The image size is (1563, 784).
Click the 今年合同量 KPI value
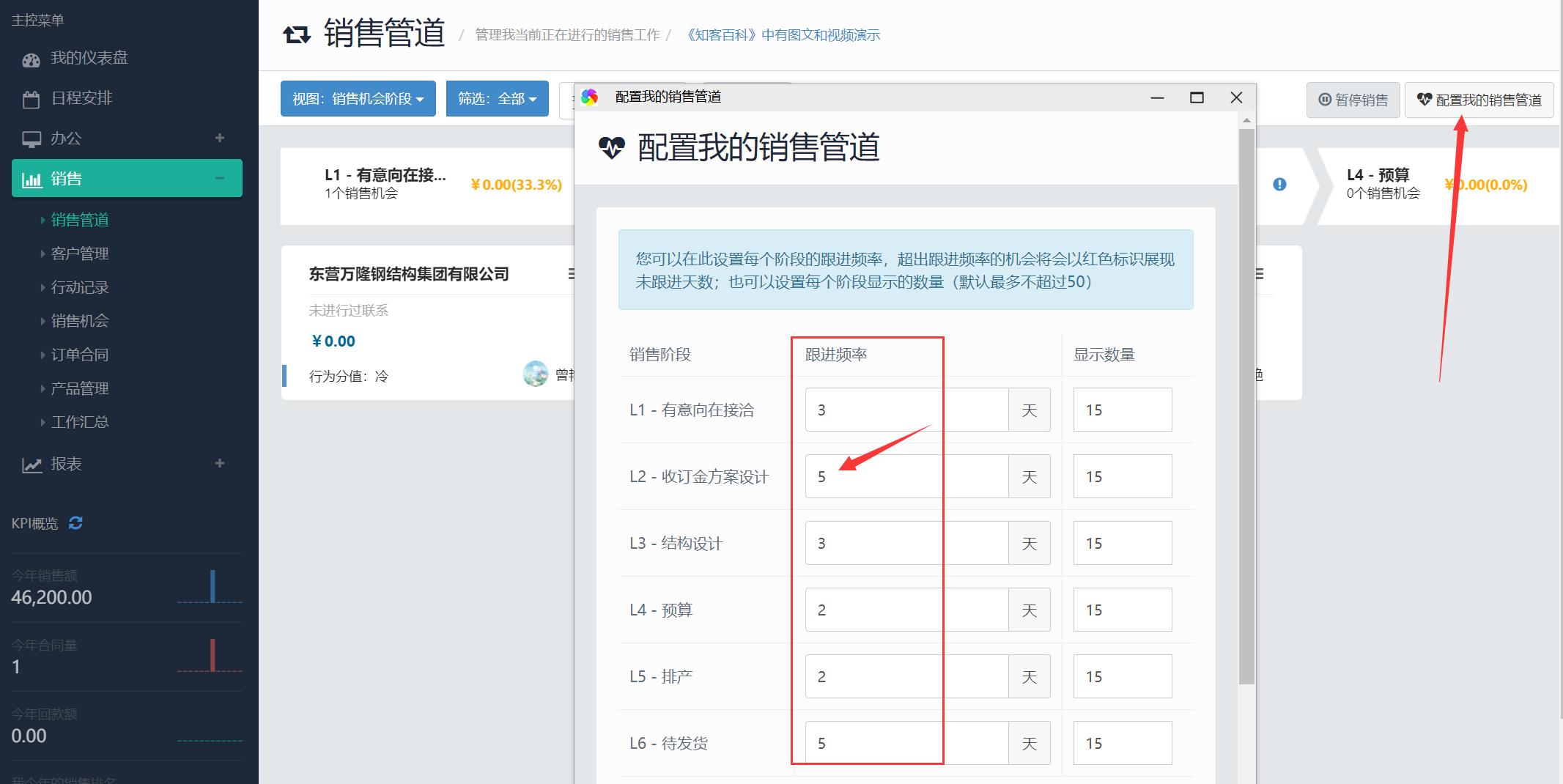16,667
